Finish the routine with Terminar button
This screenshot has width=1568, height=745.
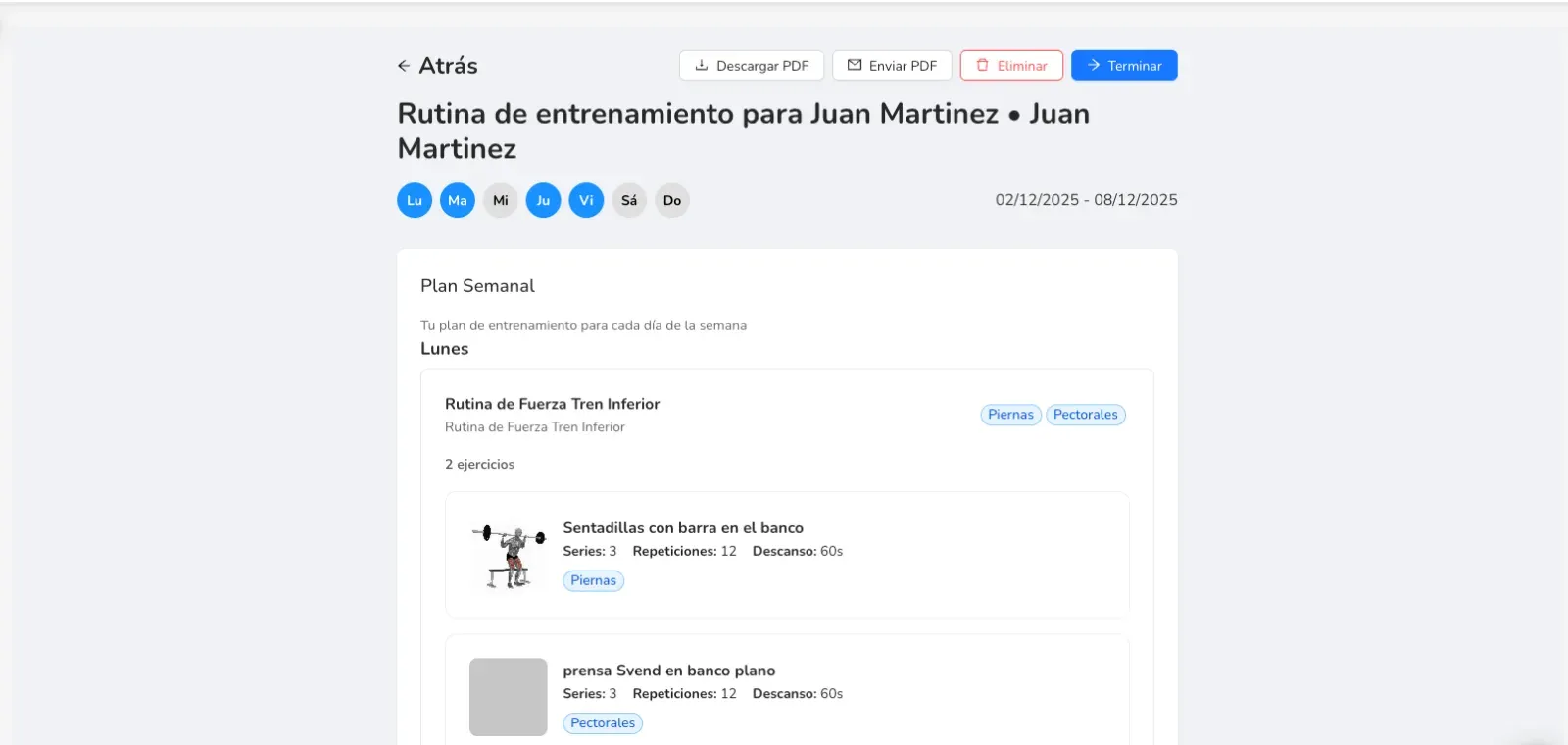[x=1124, y=66]
